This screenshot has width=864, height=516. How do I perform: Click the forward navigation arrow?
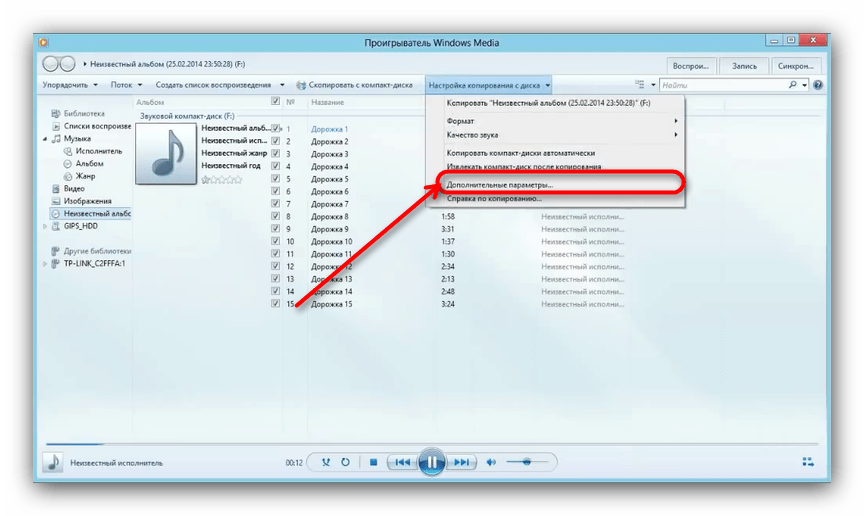(x=67, y=64)
